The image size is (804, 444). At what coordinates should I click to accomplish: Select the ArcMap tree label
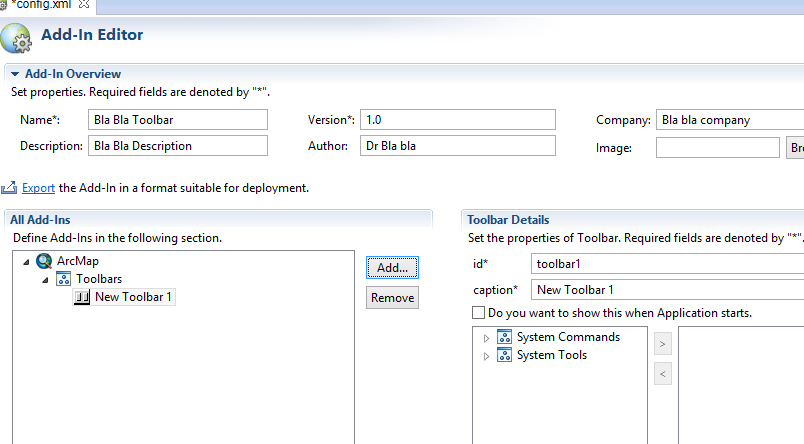pyautogui.click(x=78, y=261)
